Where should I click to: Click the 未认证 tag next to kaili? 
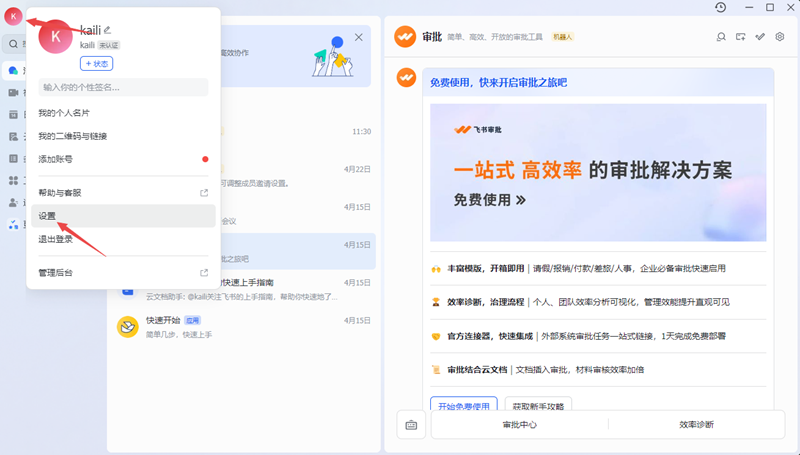tap(109, 45)
